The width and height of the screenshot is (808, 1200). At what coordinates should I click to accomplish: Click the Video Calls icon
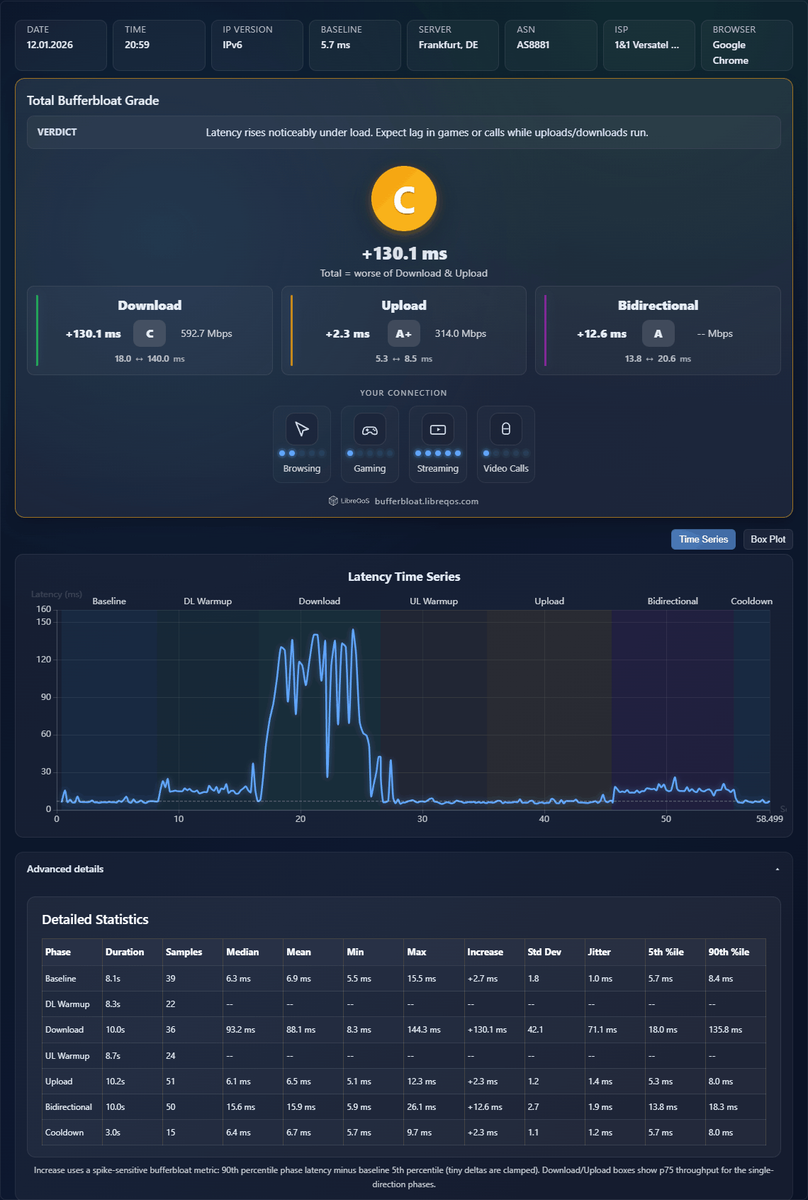[x=506, y=429]
